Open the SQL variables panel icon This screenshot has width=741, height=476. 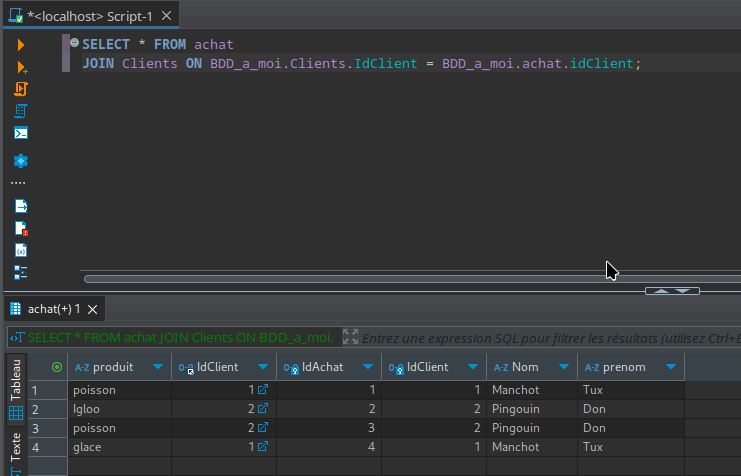[x=21, y=250]
